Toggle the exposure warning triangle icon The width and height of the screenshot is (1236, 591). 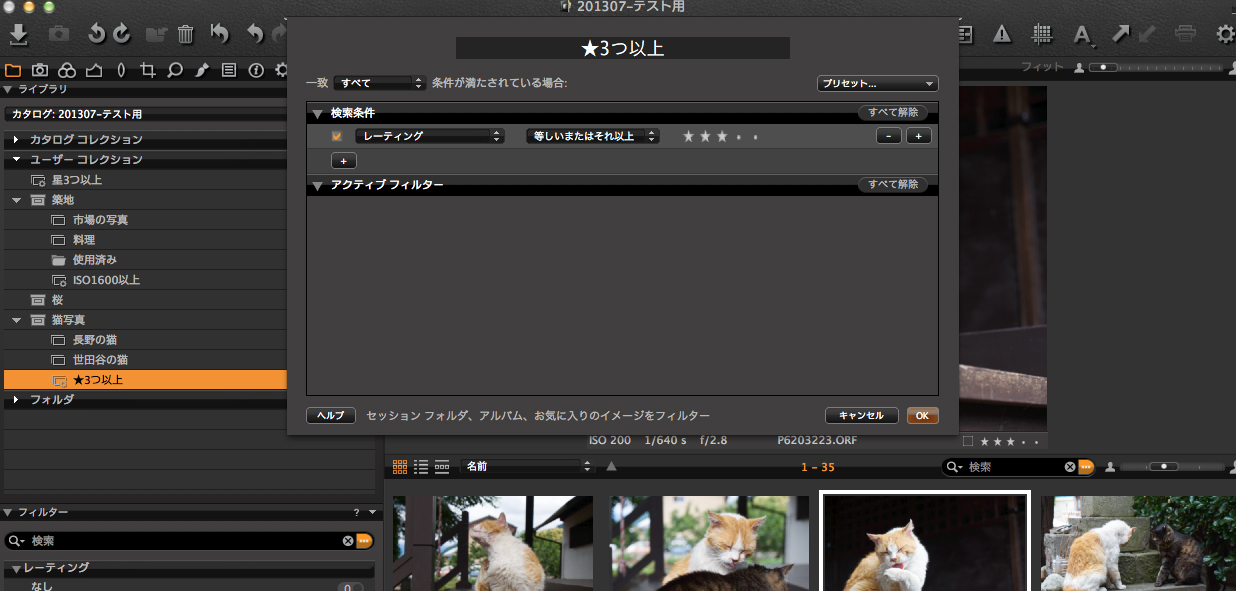[x=1002, y=34]
